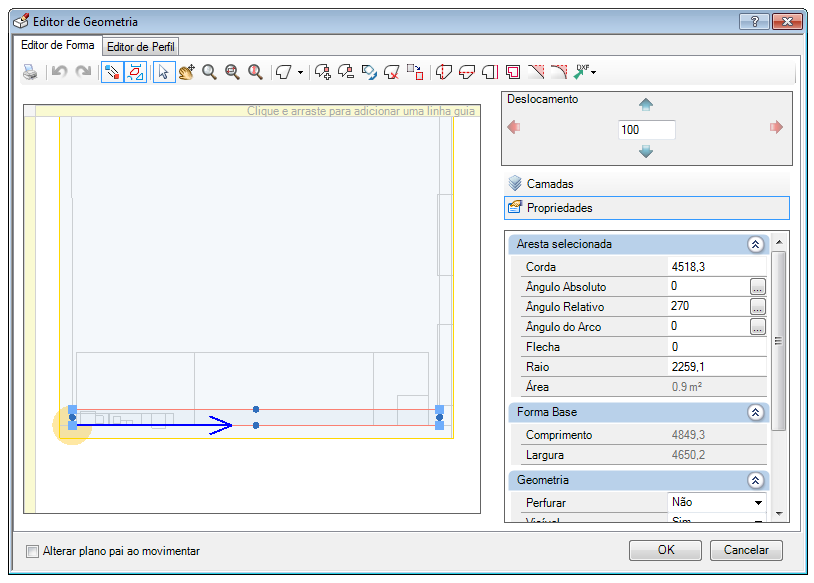Click the add shape plus tool

[323, 72]
